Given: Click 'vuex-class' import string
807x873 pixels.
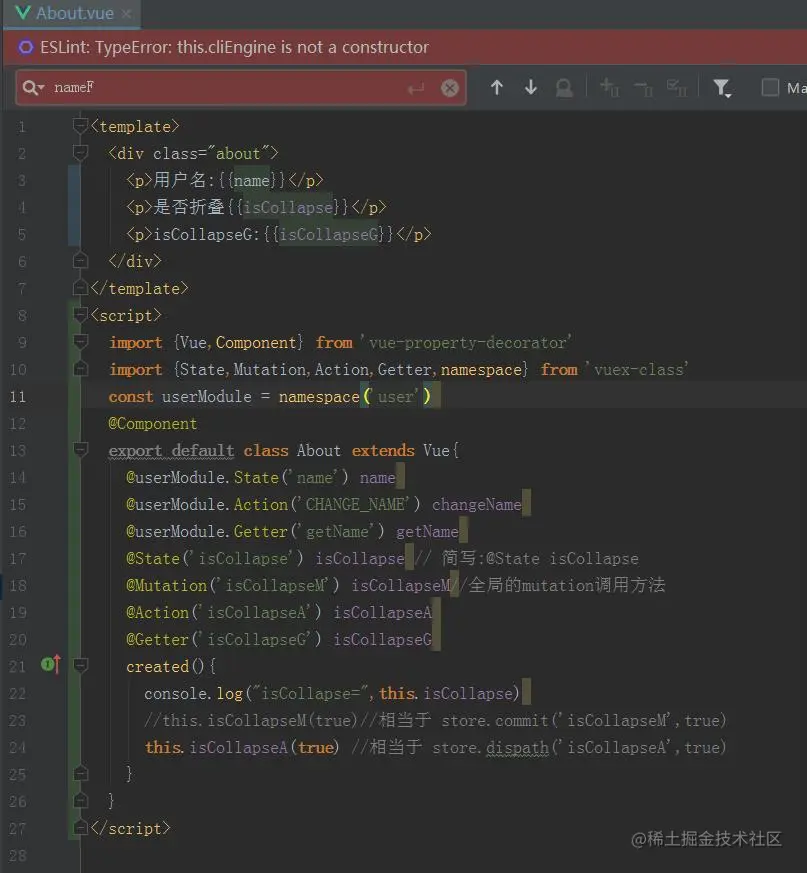Looking at the screenshot, I should click(x=636, y=370).
